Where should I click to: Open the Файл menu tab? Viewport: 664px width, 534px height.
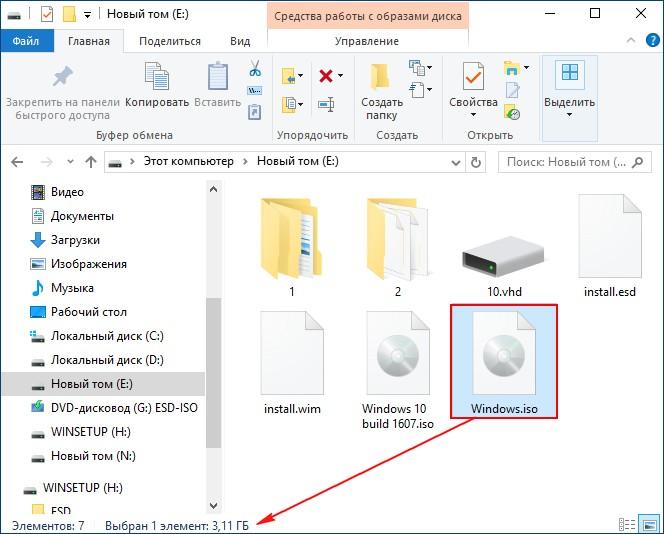click(26, 41)
